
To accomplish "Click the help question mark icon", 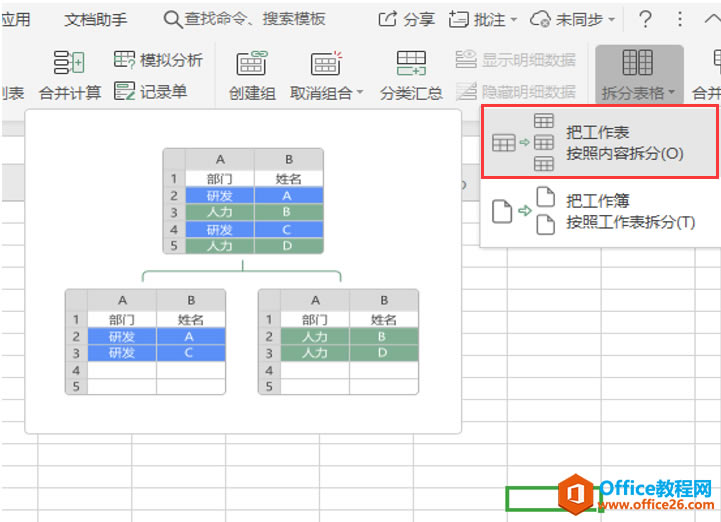I will (x=646, y=19).
